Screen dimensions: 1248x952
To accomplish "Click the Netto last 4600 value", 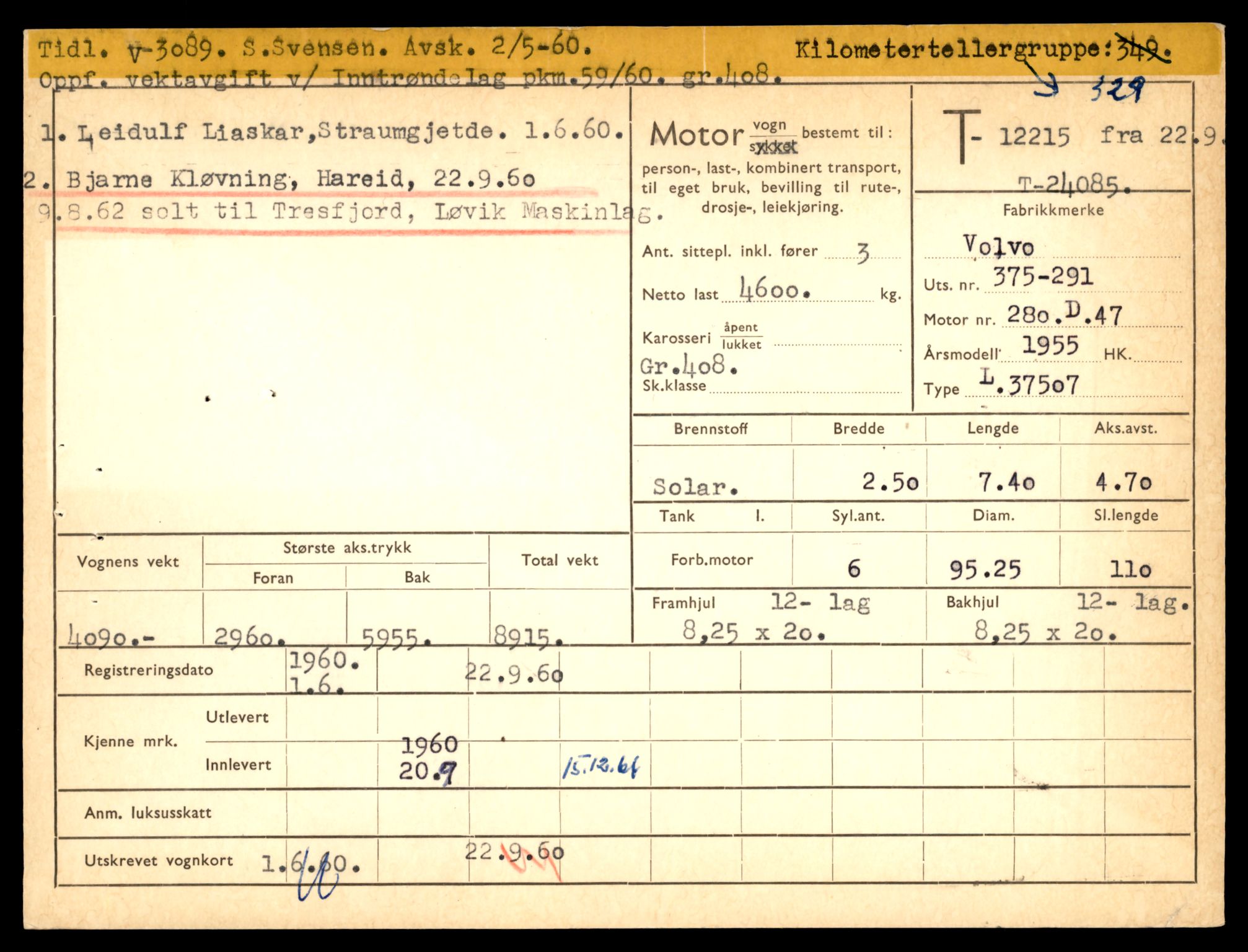I will [773, 290].
